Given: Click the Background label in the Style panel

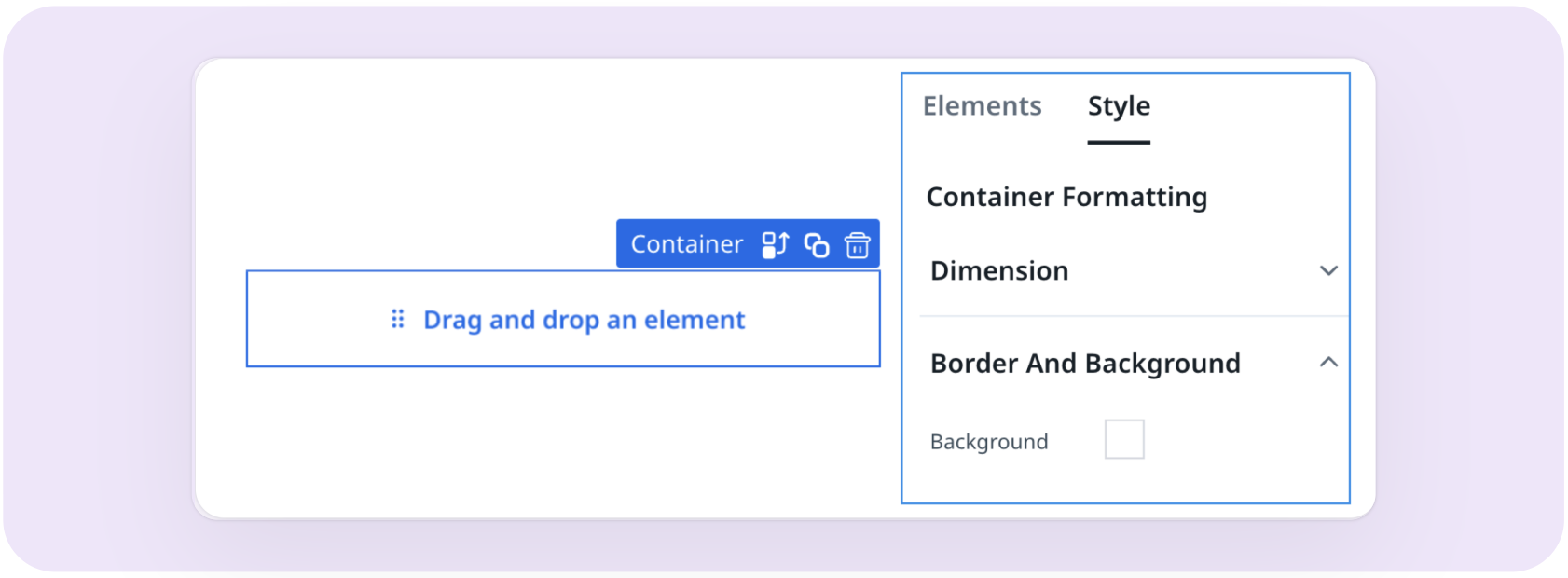Looking at the screenshot, I should click(988, 441).
